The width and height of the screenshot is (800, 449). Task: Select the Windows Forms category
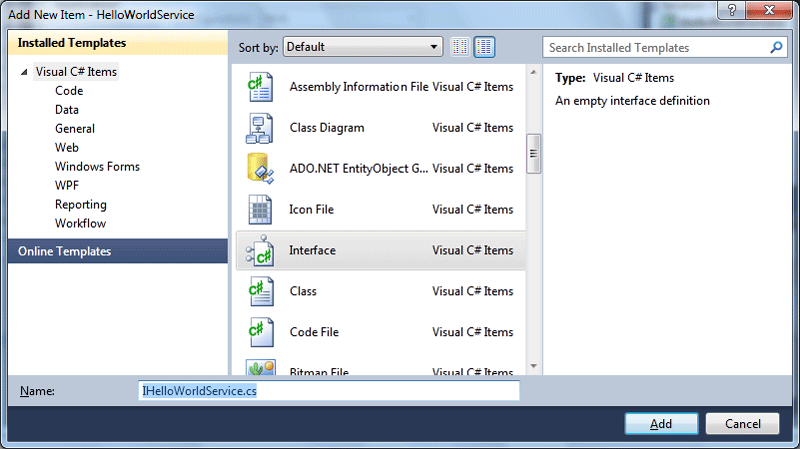97,166
